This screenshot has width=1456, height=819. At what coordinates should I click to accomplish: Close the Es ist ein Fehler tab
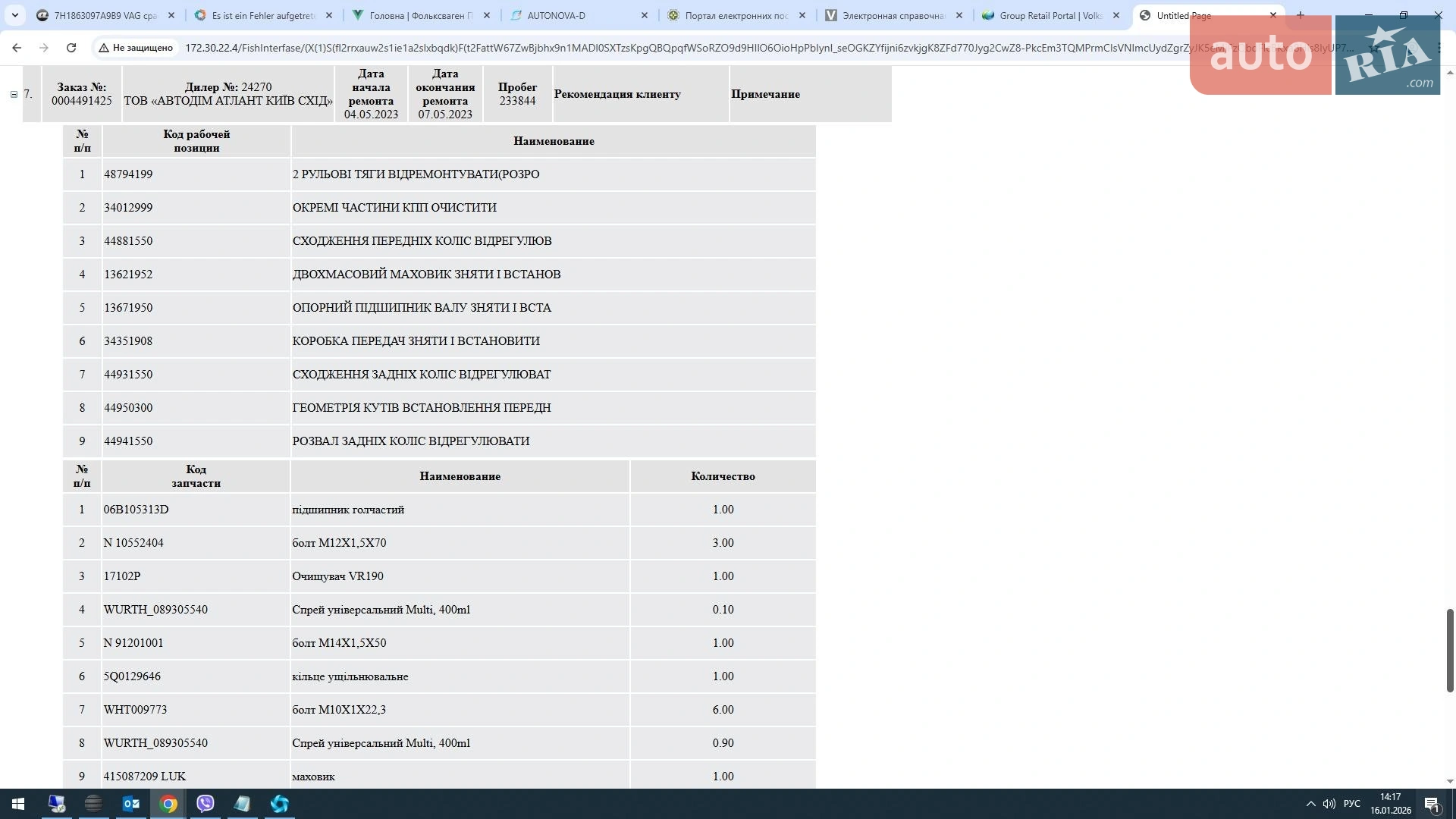pyautogui.click(x=328, y=15)
